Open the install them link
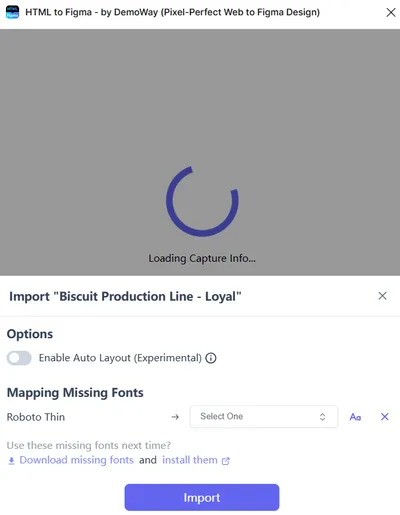Screen dimensions: 400x515 tap(190, 460)
